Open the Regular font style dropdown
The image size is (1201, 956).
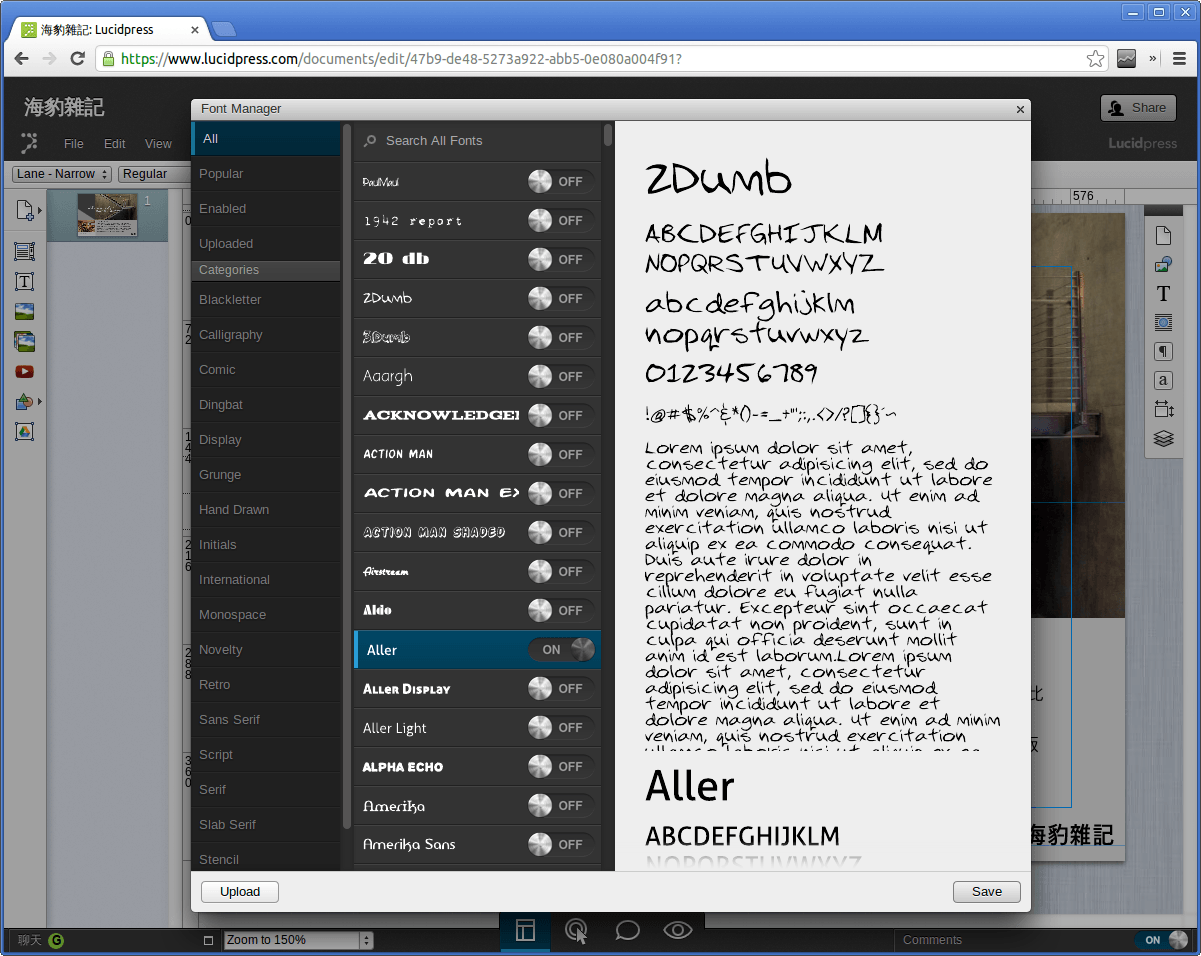[x=152, y=173]
